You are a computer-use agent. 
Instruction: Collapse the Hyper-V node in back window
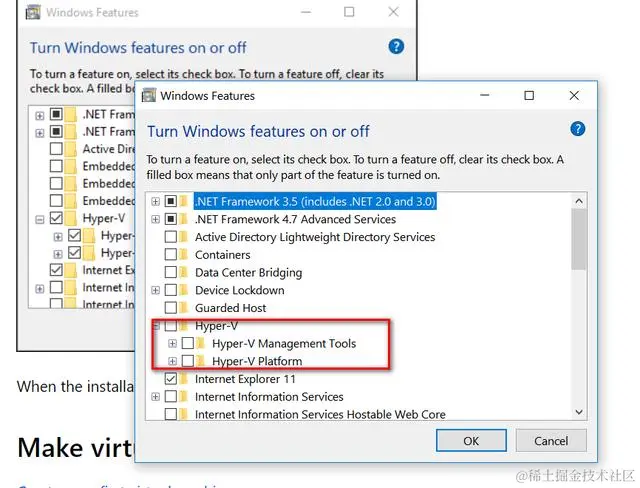[40, 220]
